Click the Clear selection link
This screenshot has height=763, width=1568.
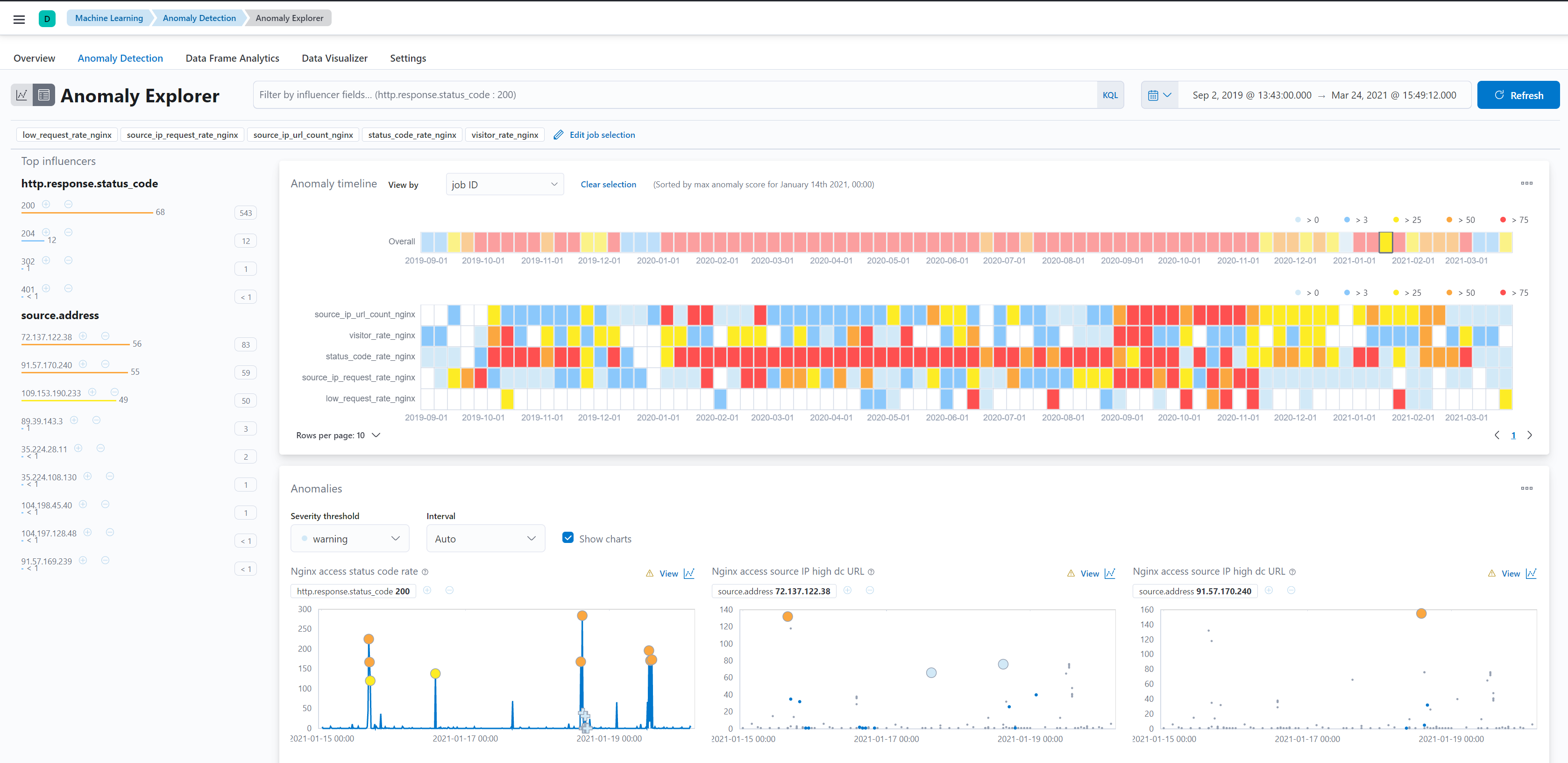pos(608,185)
